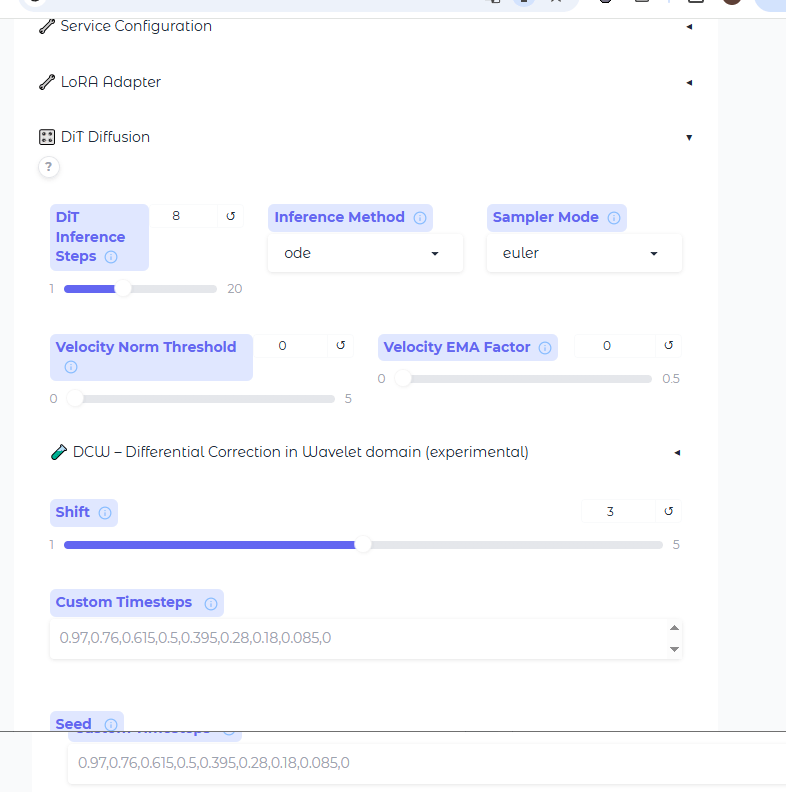Click the Service Configuration wrench icon
The height and width of the screenshot is (792, 786).
tap(46, 26)
